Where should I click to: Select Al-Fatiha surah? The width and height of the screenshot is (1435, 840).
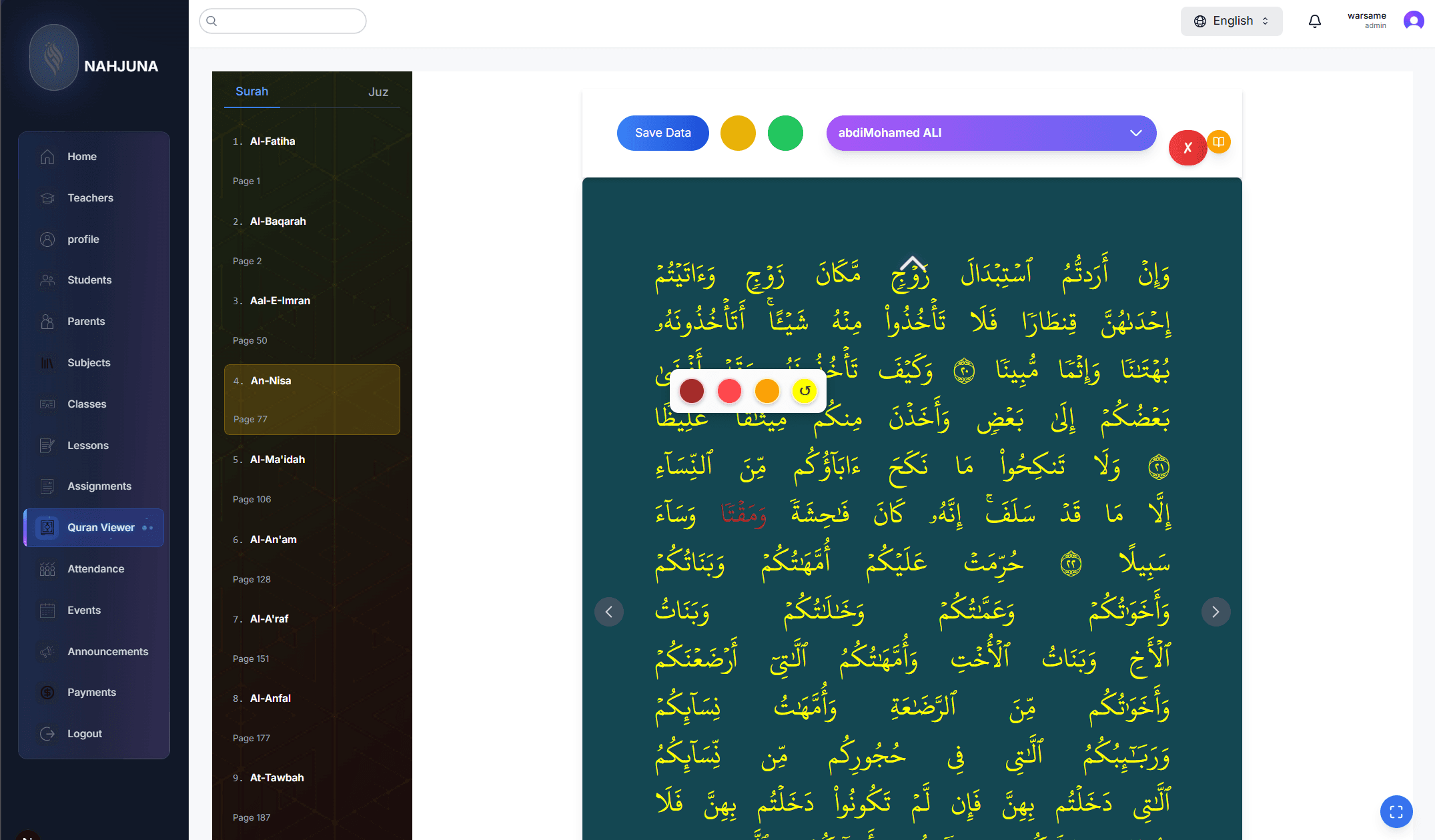[x=273, y=141]
